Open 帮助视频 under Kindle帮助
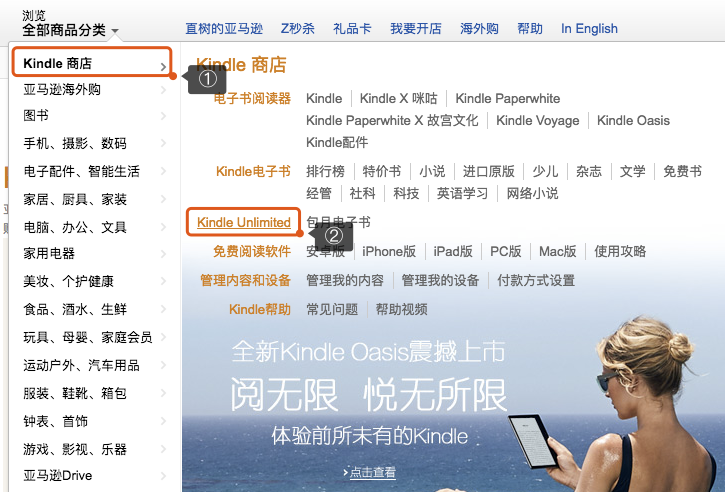Viewport: 725px width, 492px height. click(401, 309)
